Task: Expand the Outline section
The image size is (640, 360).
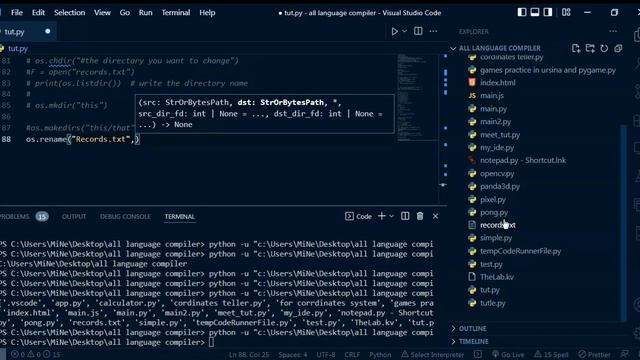Action: point(472,329)
